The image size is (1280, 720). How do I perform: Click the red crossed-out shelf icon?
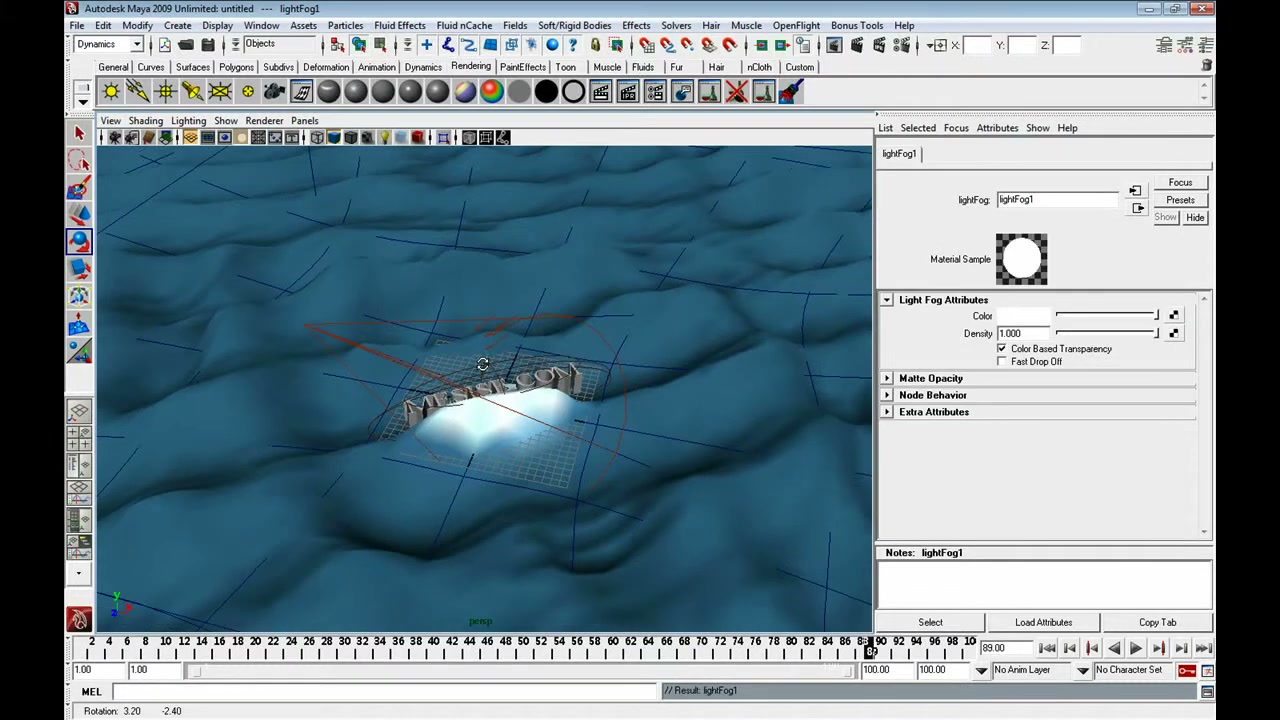pyautogui.click(x=736, y=92)
